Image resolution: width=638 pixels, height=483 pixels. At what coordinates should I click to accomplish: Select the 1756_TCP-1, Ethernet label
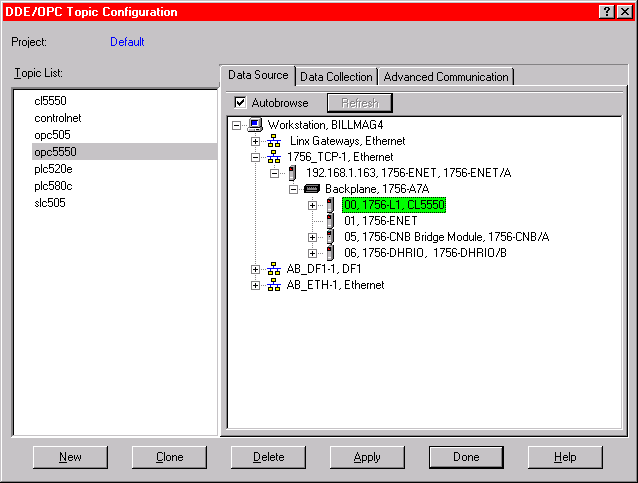click(x=340, y=157)
